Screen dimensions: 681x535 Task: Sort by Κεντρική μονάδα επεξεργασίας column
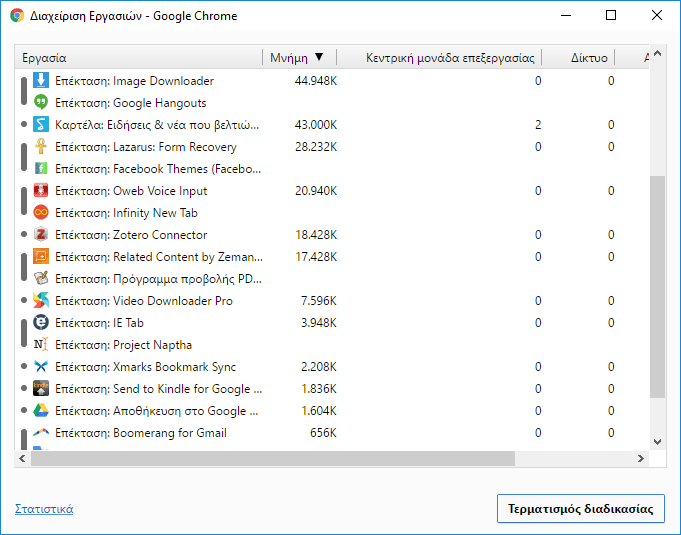(x=439, y=57)
